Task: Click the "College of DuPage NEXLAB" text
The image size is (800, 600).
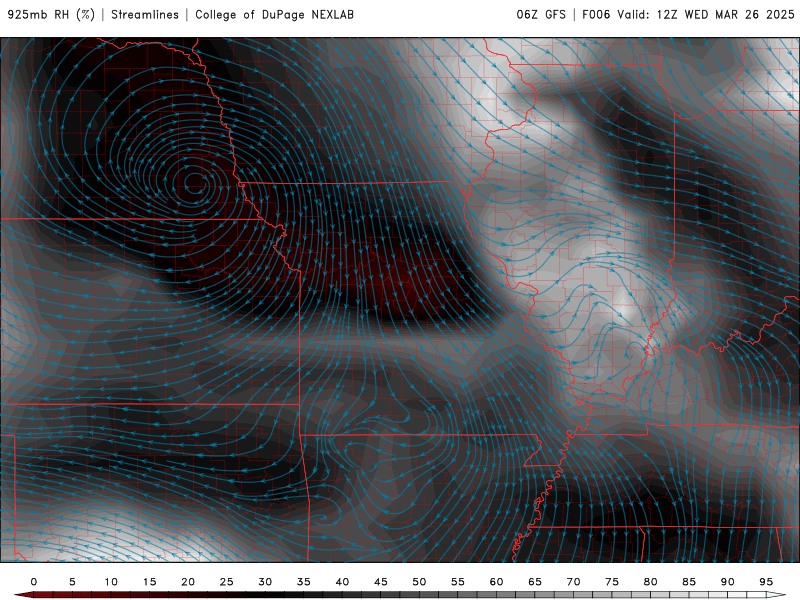Action: [274, 14]
